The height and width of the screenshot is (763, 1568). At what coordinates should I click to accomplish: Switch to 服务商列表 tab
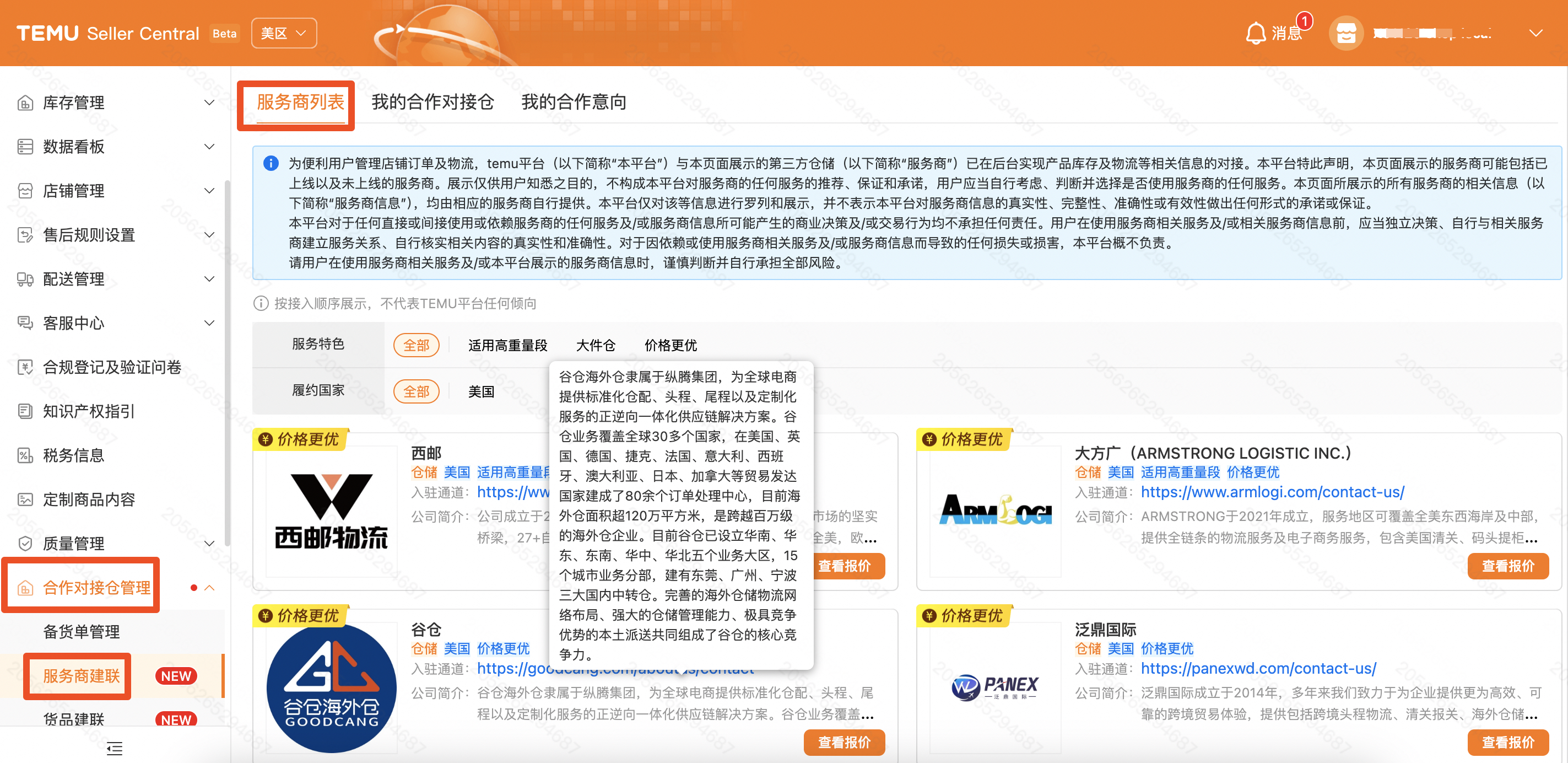(x=301, y=101)
